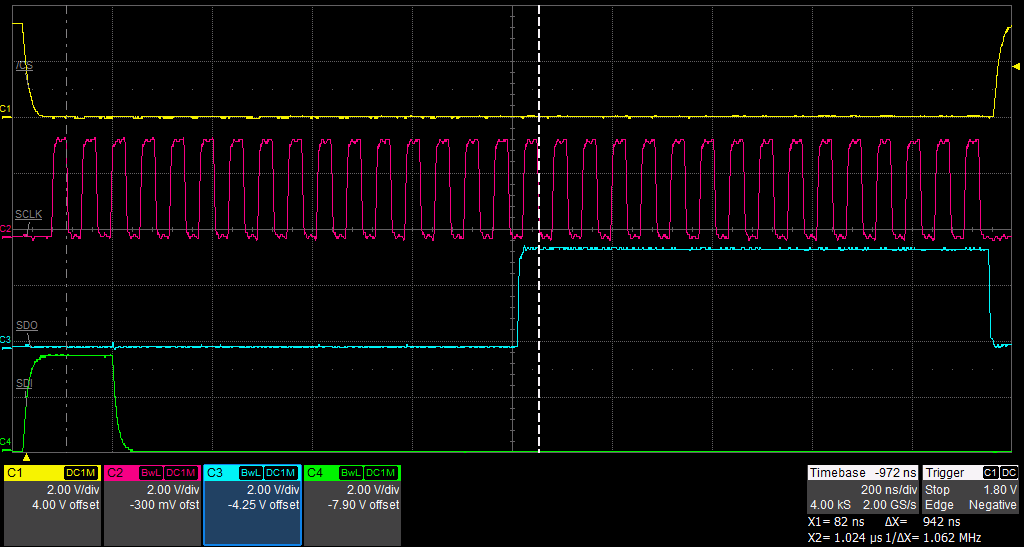Click the DC1M badge on C4

point(381,473)
